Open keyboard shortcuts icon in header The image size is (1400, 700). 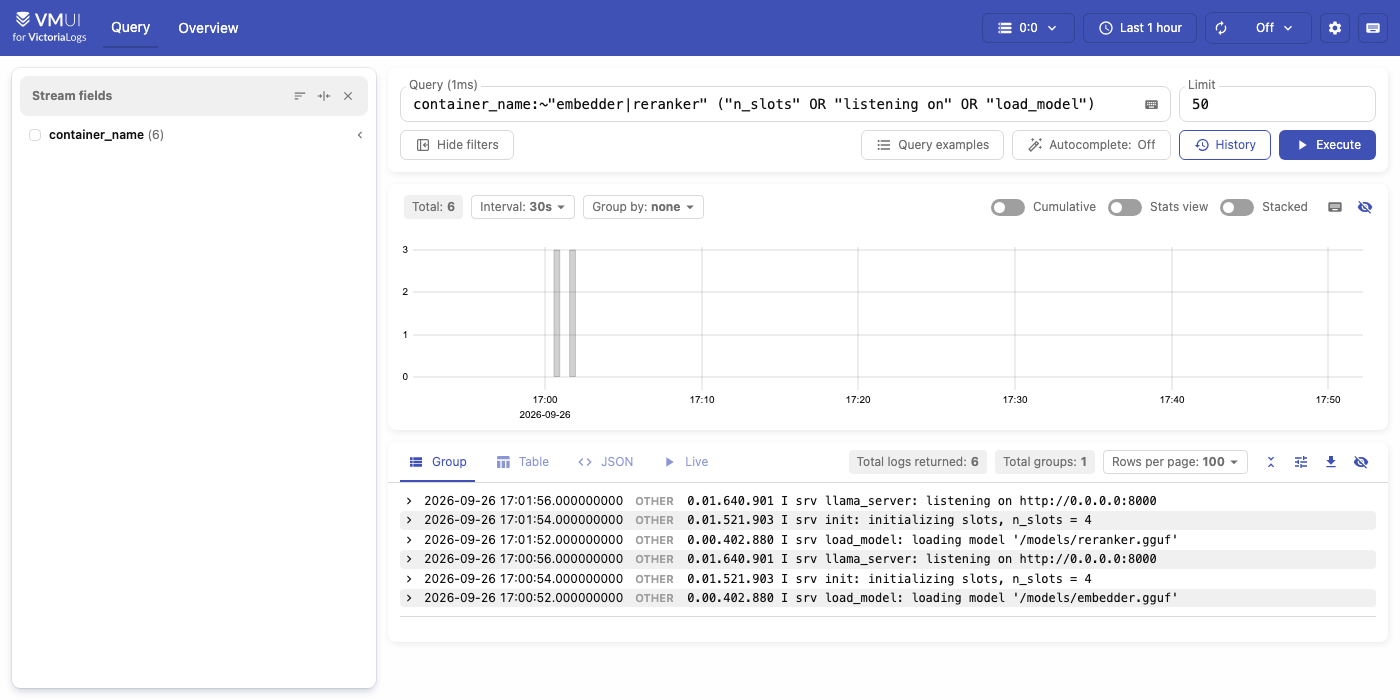click(x=1373, y=28)
